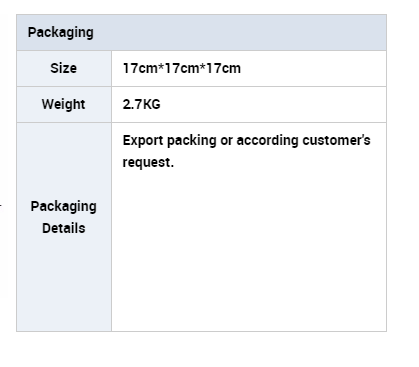Image resolution: width=419 pixels, height=367 pixels.
Task: Click the word customer's in description
Action: click(336, 140)
